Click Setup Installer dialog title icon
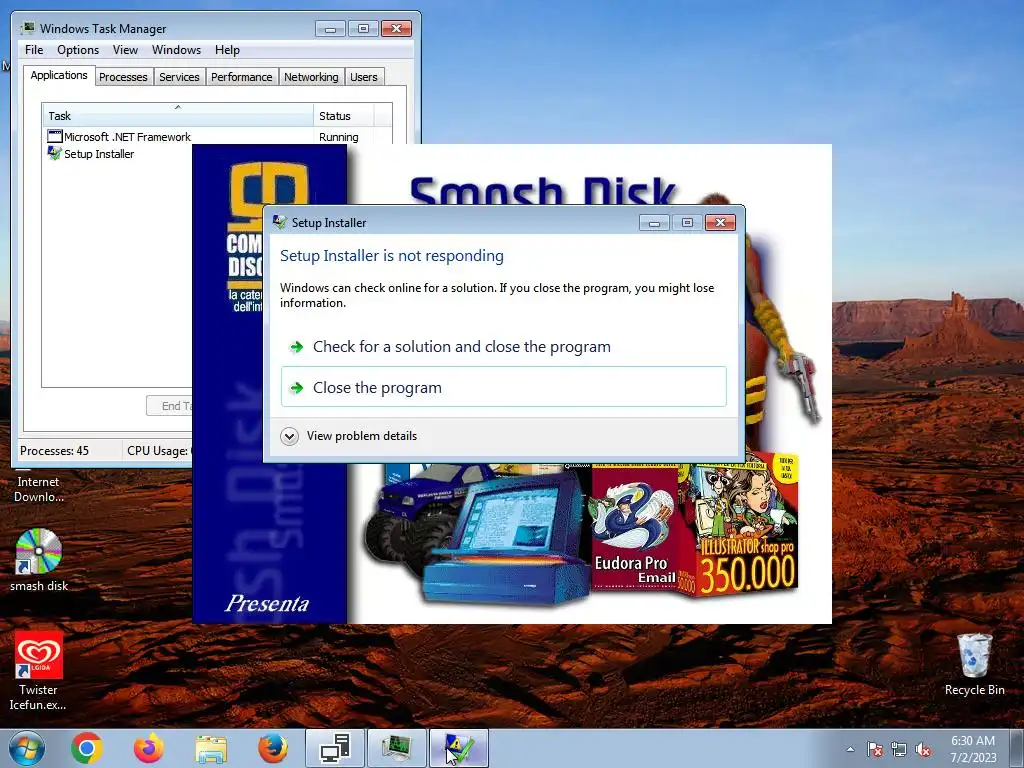The width and height of the screenshot is (1024, 768). point(280,222)
